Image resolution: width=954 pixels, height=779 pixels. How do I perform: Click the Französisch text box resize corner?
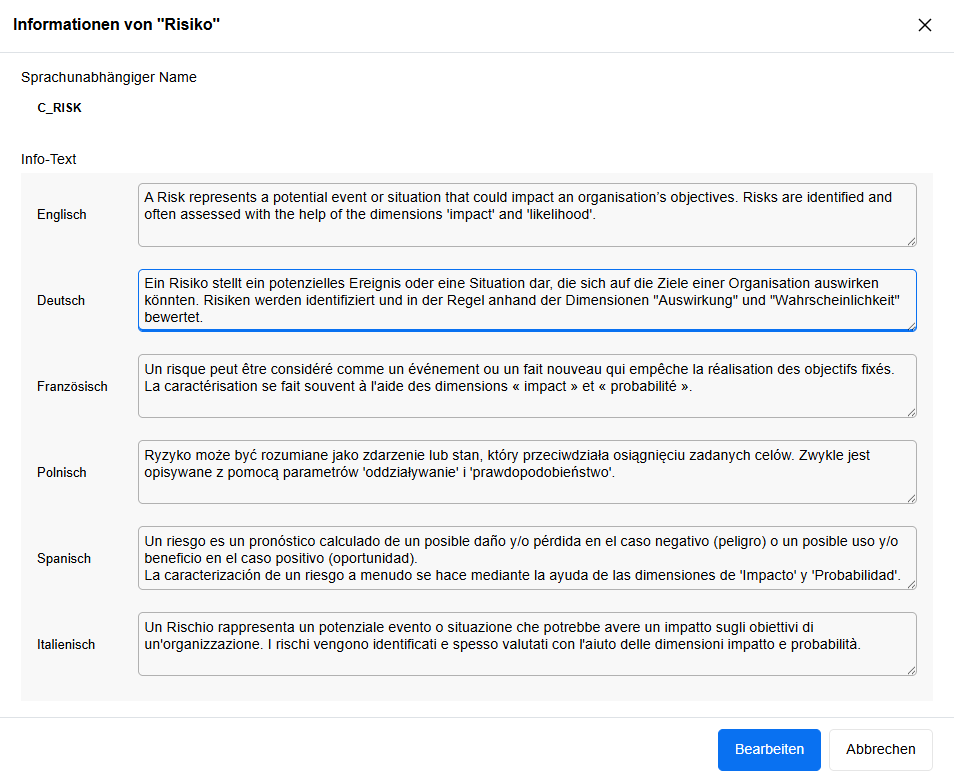pyautogui.click(x=911, y=412)
